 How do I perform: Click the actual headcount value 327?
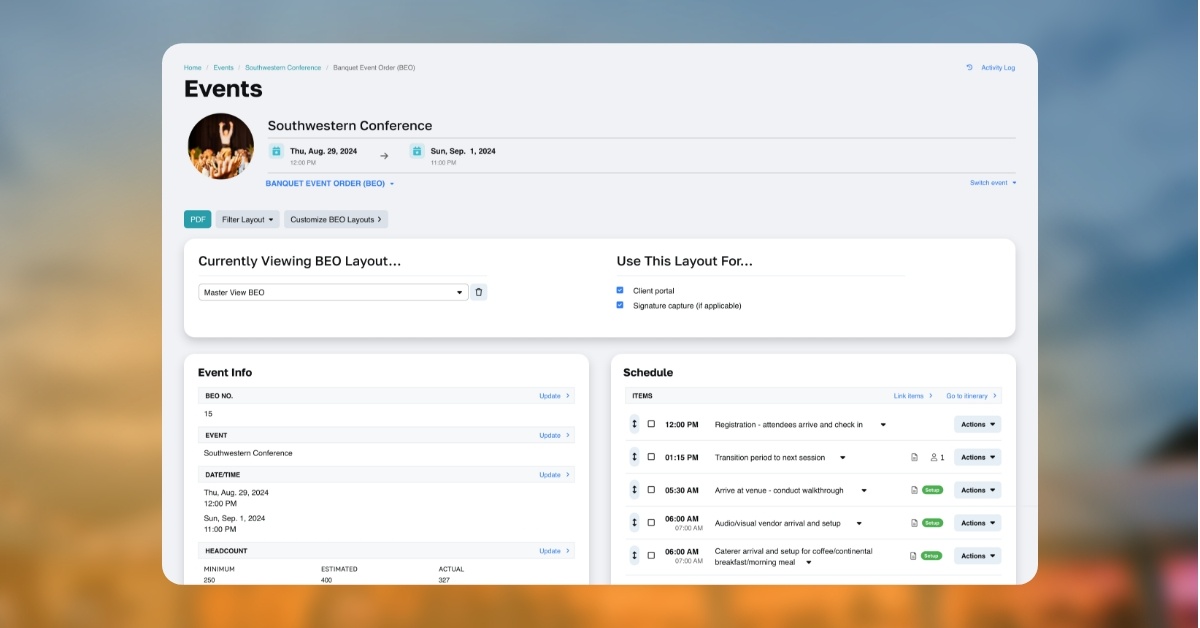445,580
